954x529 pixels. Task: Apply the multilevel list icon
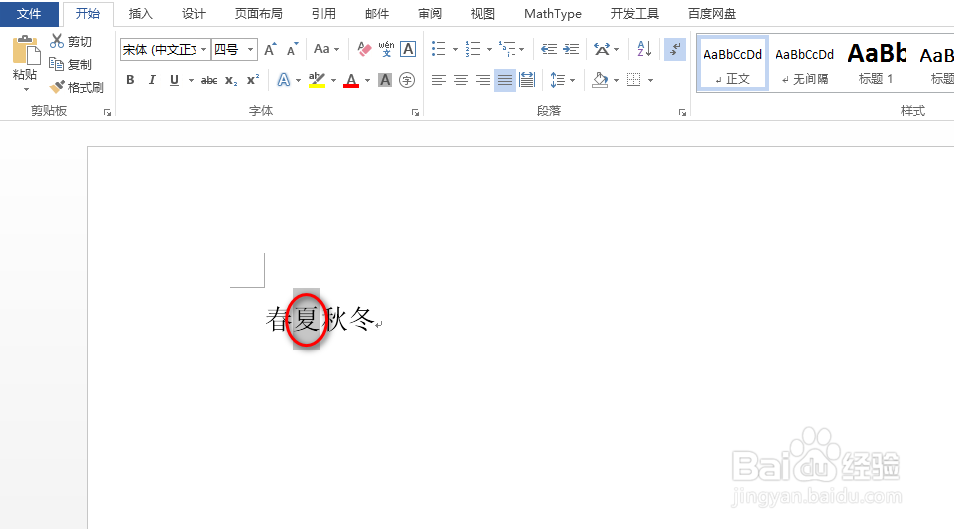click(x=507, y=49)
